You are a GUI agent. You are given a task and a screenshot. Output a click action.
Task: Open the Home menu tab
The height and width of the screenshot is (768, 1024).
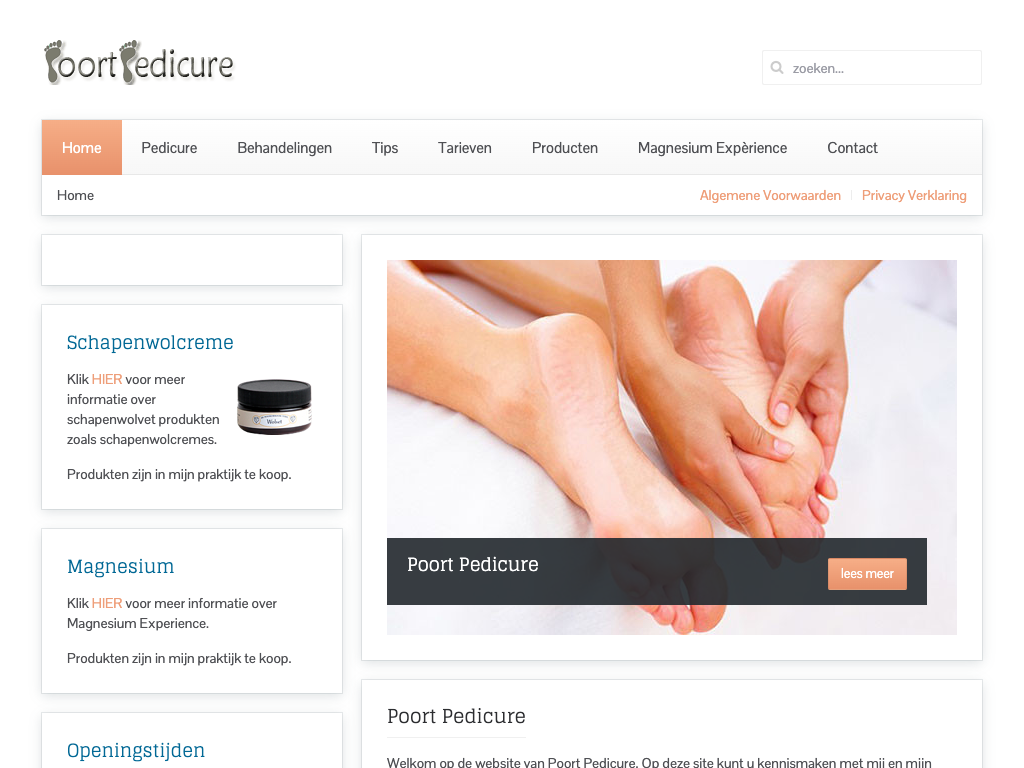pos(82,148)
